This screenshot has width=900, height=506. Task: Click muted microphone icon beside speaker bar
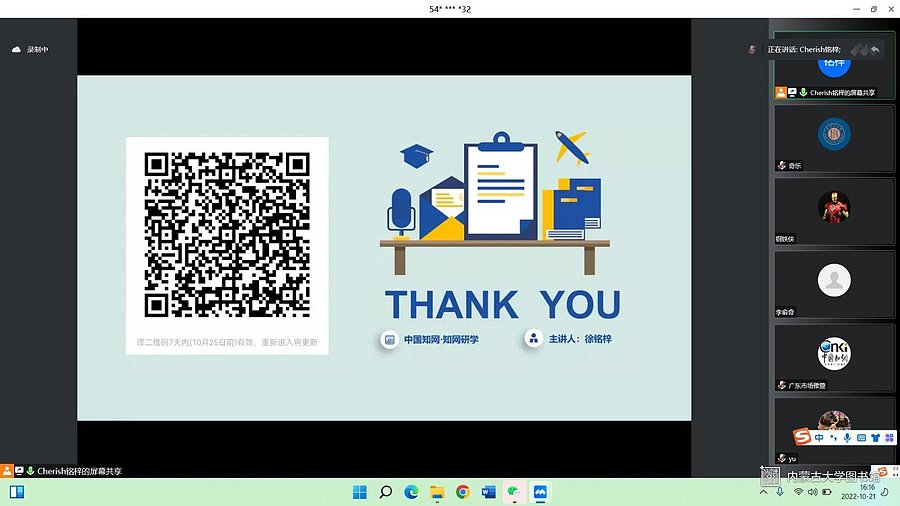752,49
